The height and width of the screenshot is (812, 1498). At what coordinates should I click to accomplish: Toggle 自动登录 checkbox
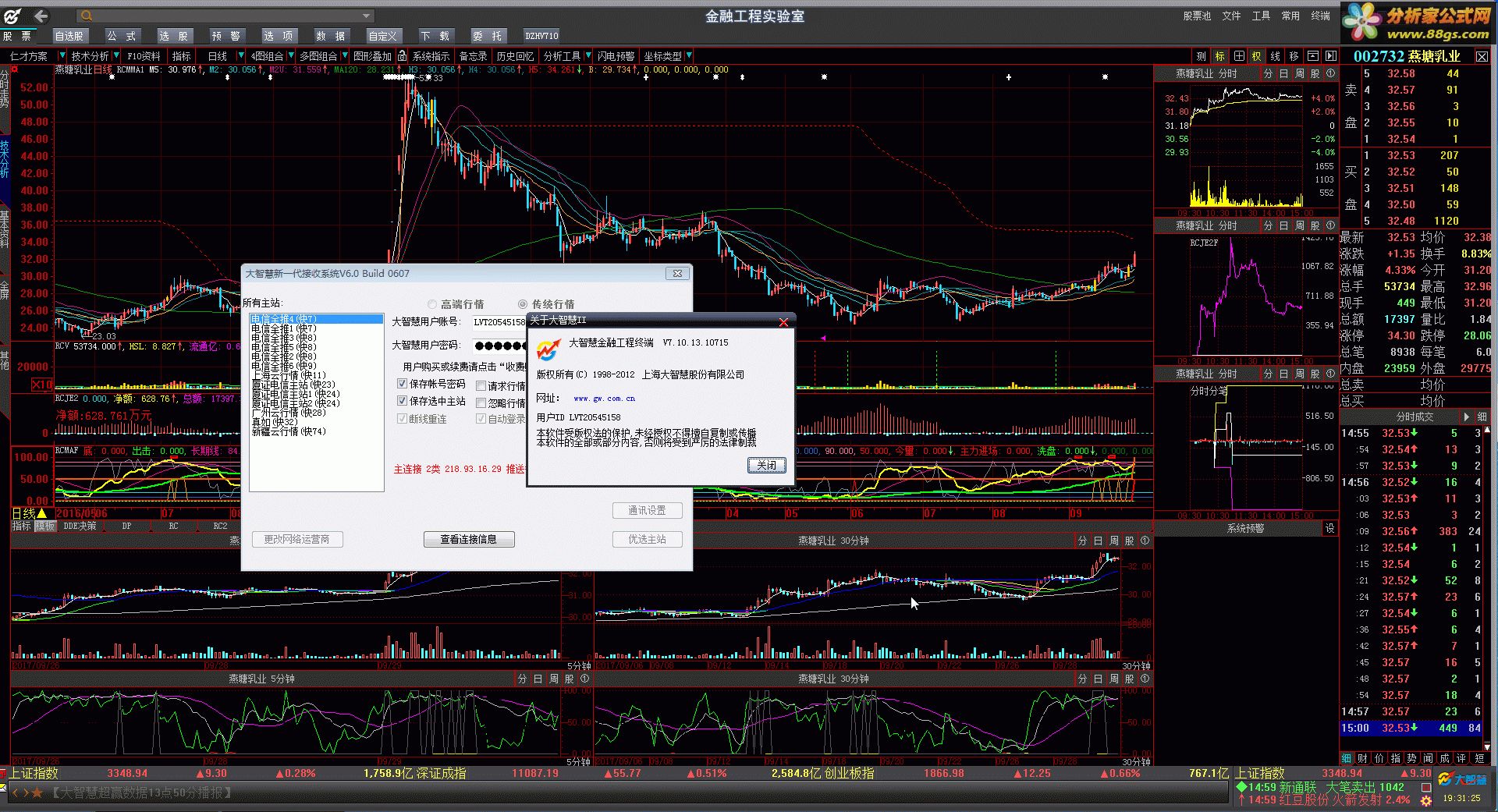(481, 419)
